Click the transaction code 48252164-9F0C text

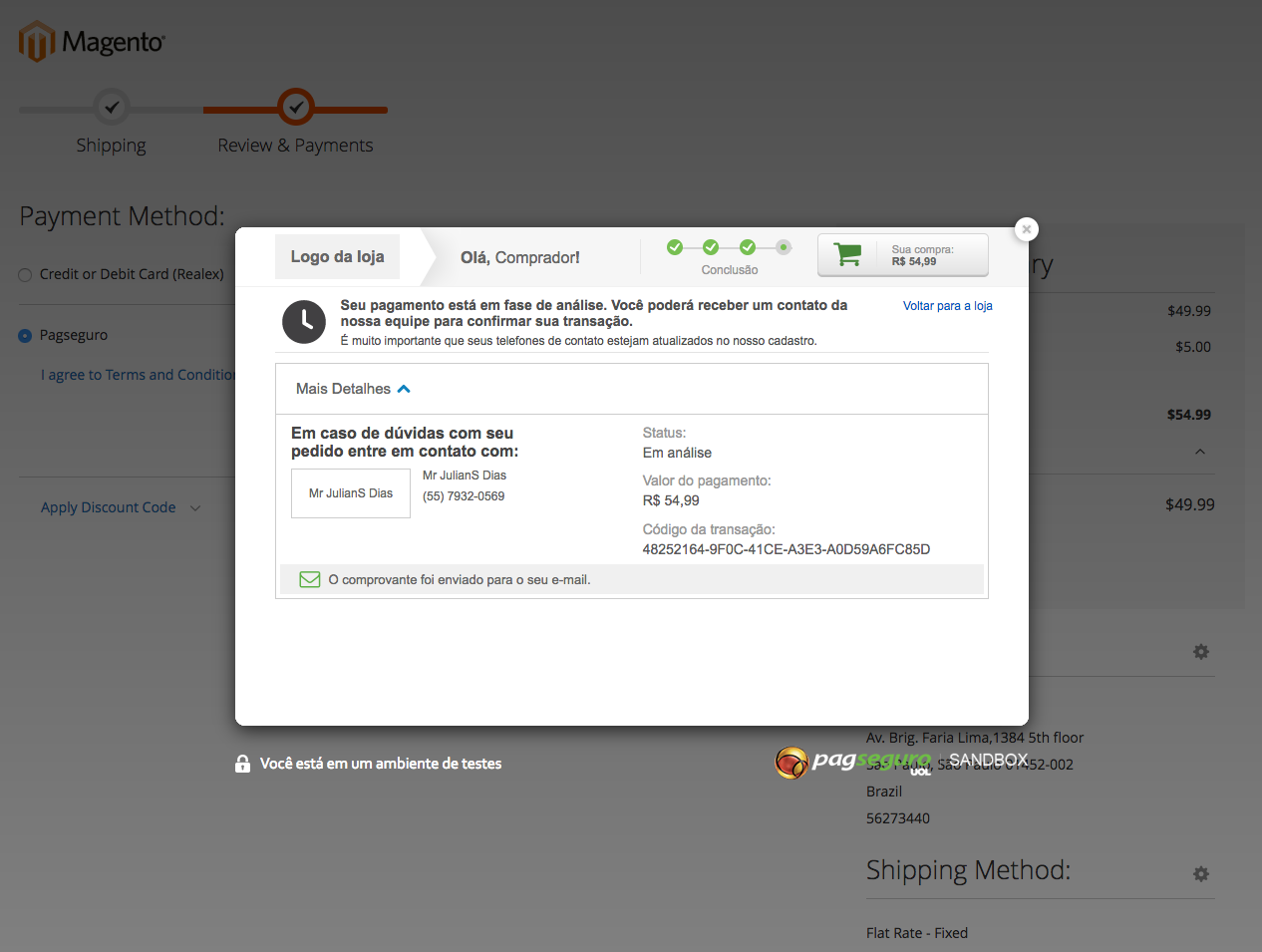click(787, 549)
